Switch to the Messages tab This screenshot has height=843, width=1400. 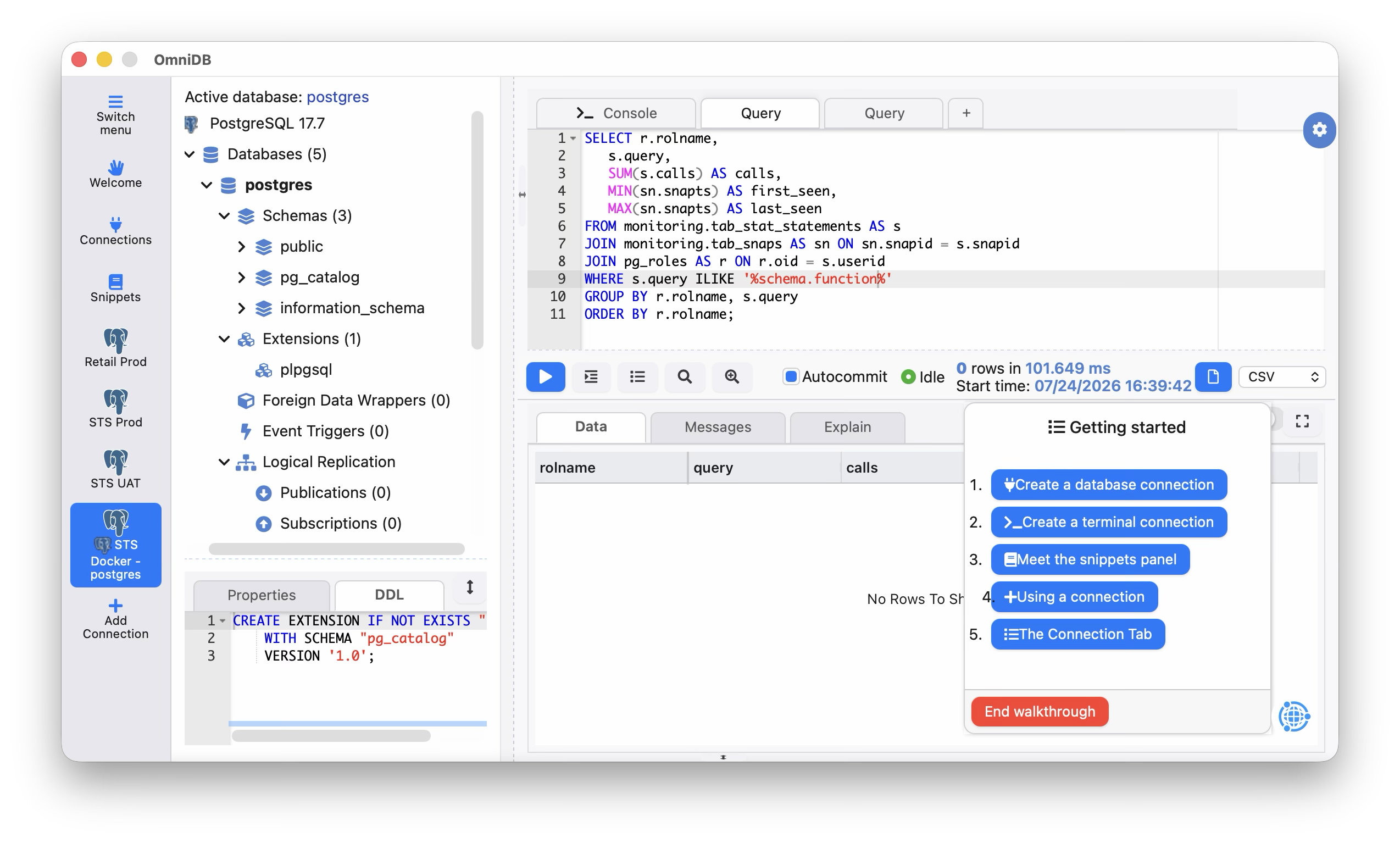718,427
